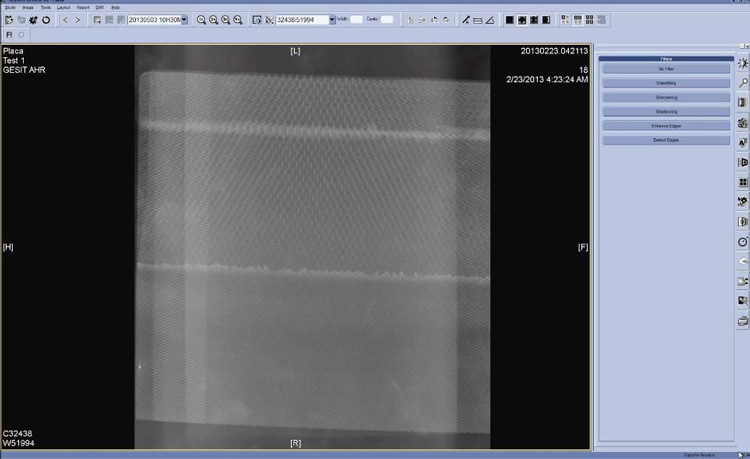750x459 pixels.
Task: Open the Report menu
Action: [x=83, y=8]
